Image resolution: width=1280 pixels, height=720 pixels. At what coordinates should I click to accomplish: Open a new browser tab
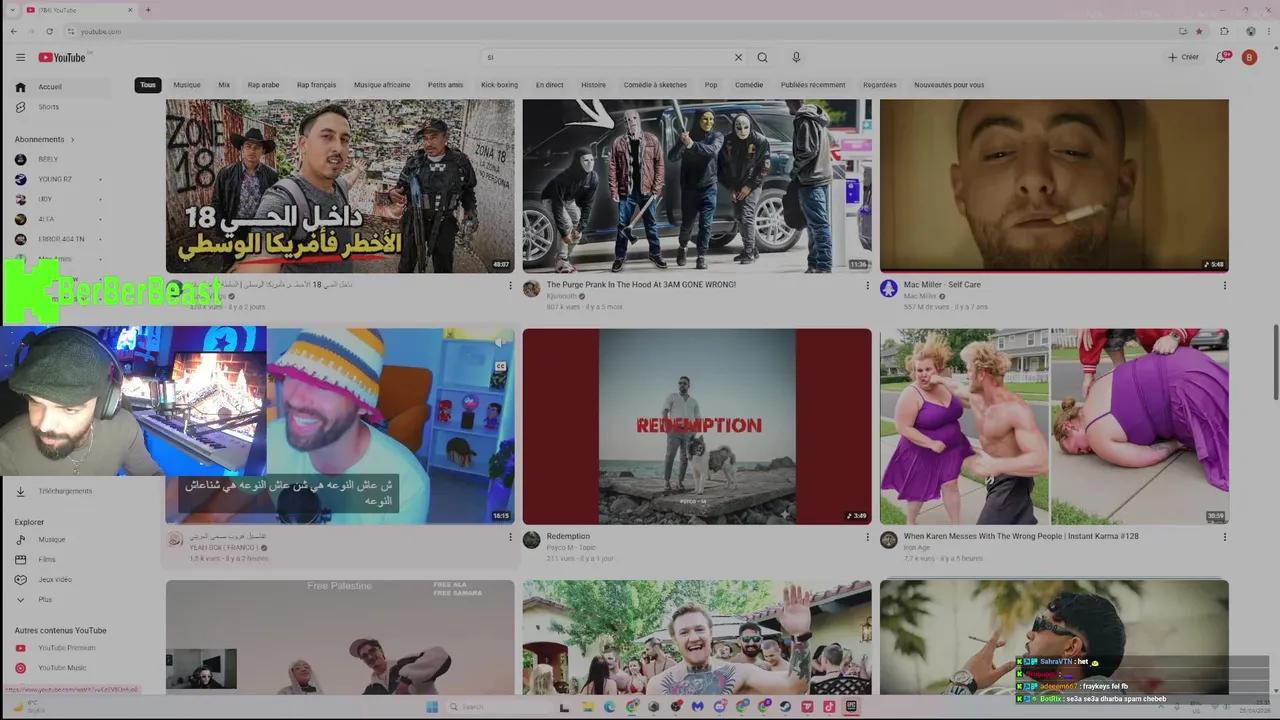148,10
